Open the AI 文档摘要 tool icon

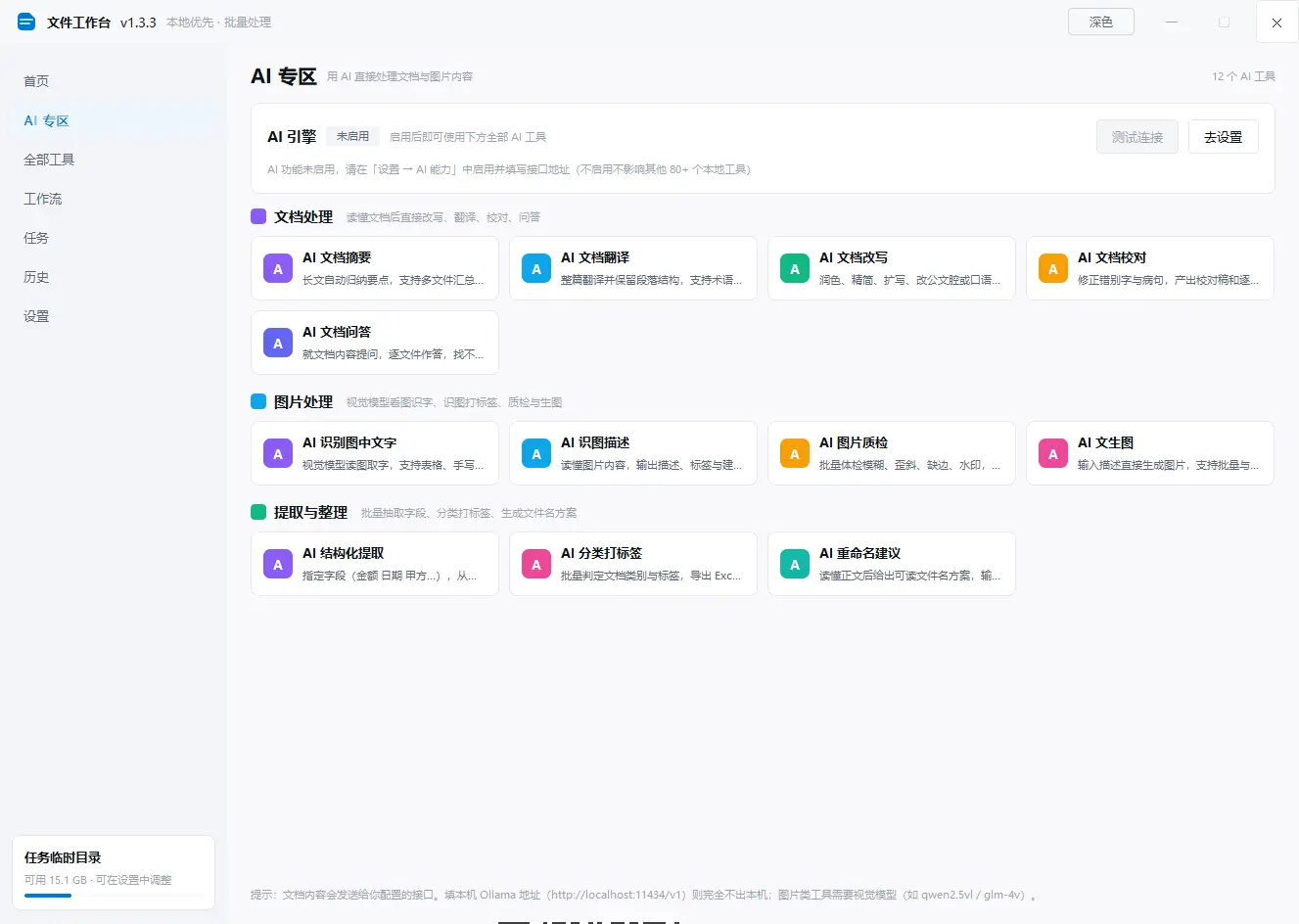[x=278, y=268]
